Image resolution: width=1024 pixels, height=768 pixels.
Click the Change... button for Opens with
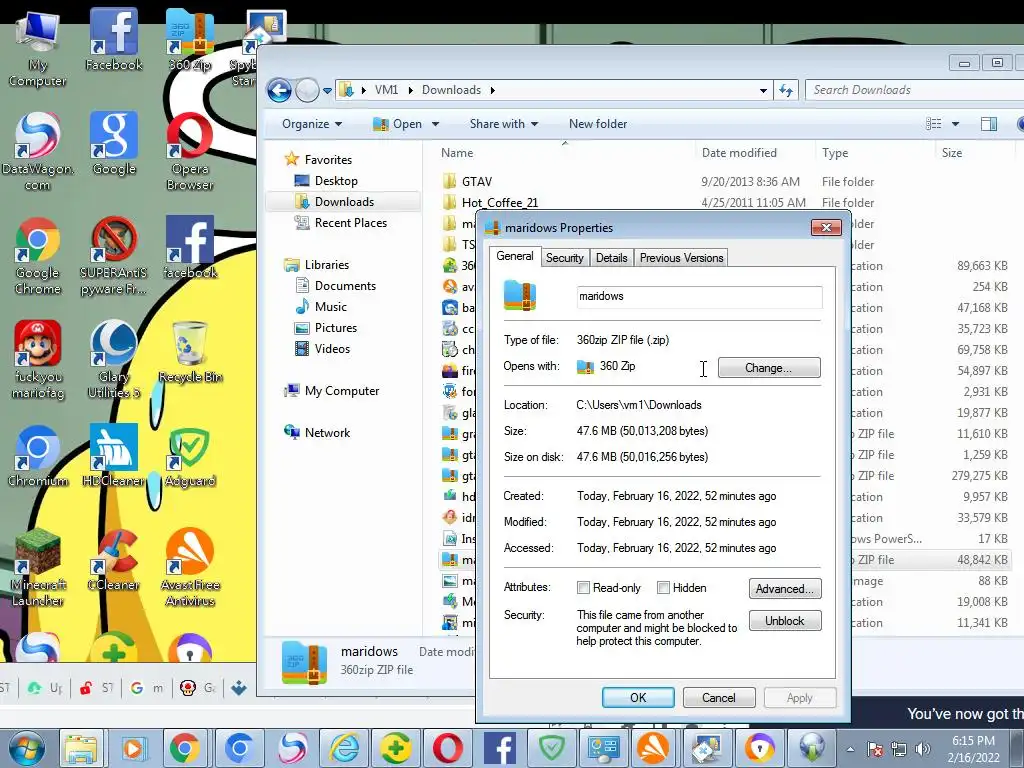(769, 368)
